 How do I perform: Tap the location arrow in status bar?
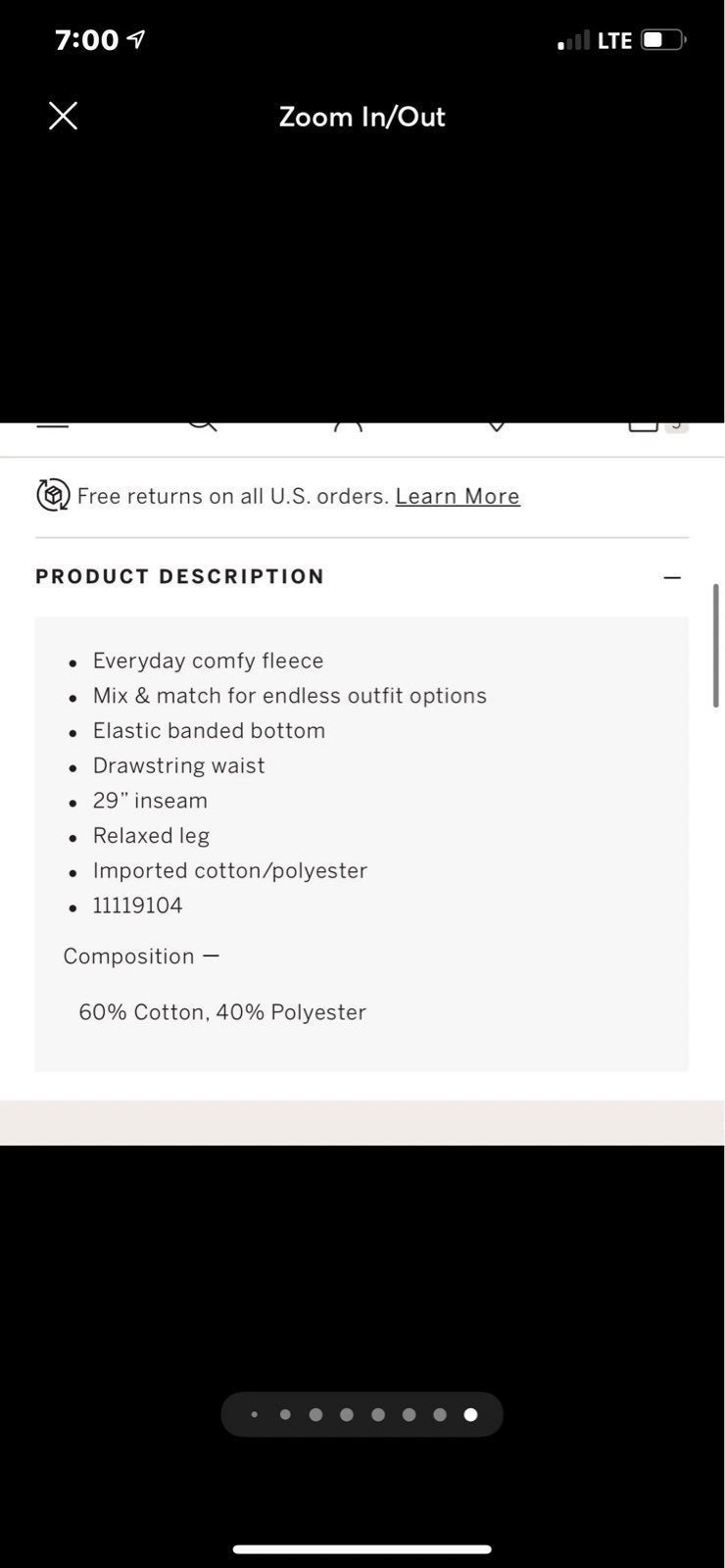(136, 39)
